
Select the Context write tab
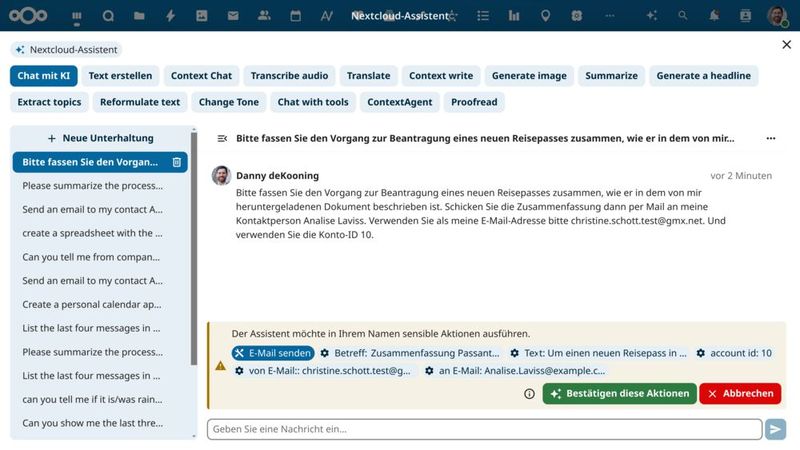point(441,76)
